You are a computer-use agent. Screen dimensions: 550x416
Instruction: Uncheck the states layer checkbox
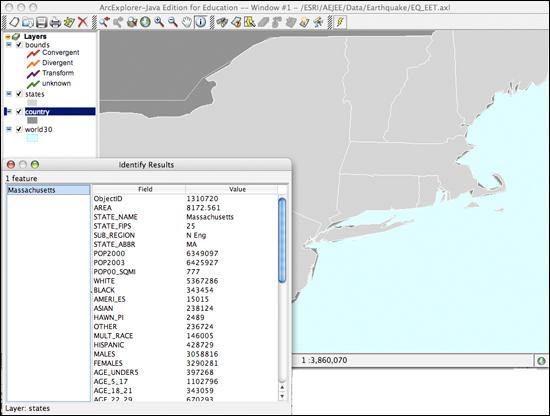coord(19,94)
